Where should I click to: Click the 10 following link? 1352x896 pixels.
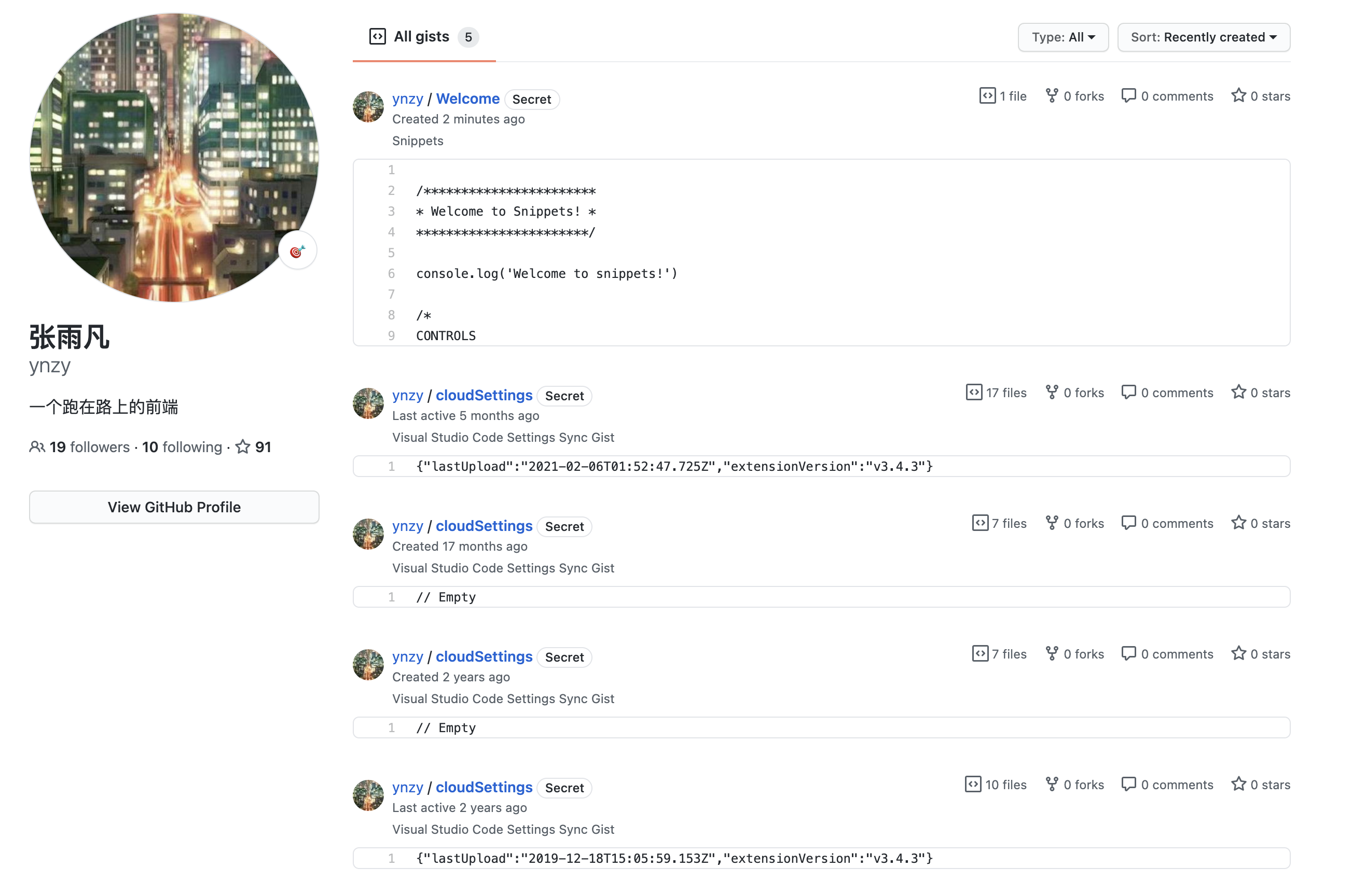point(182,447)
